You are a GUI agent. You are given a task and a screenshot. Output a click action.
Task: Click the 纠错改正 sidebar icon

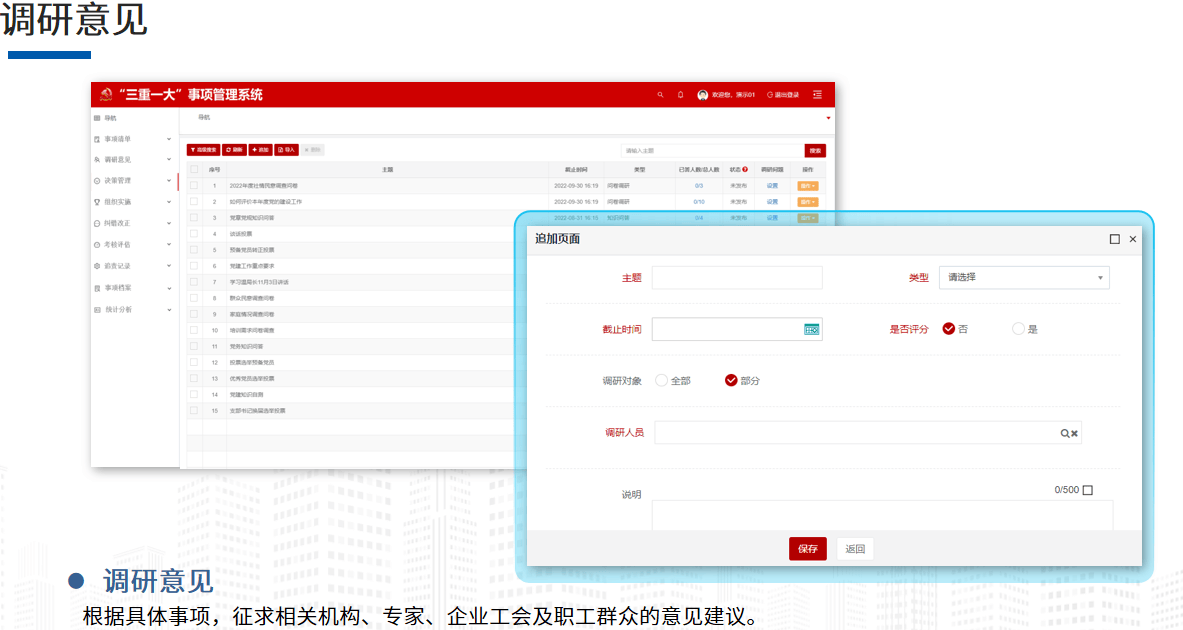tap(97, 223)
